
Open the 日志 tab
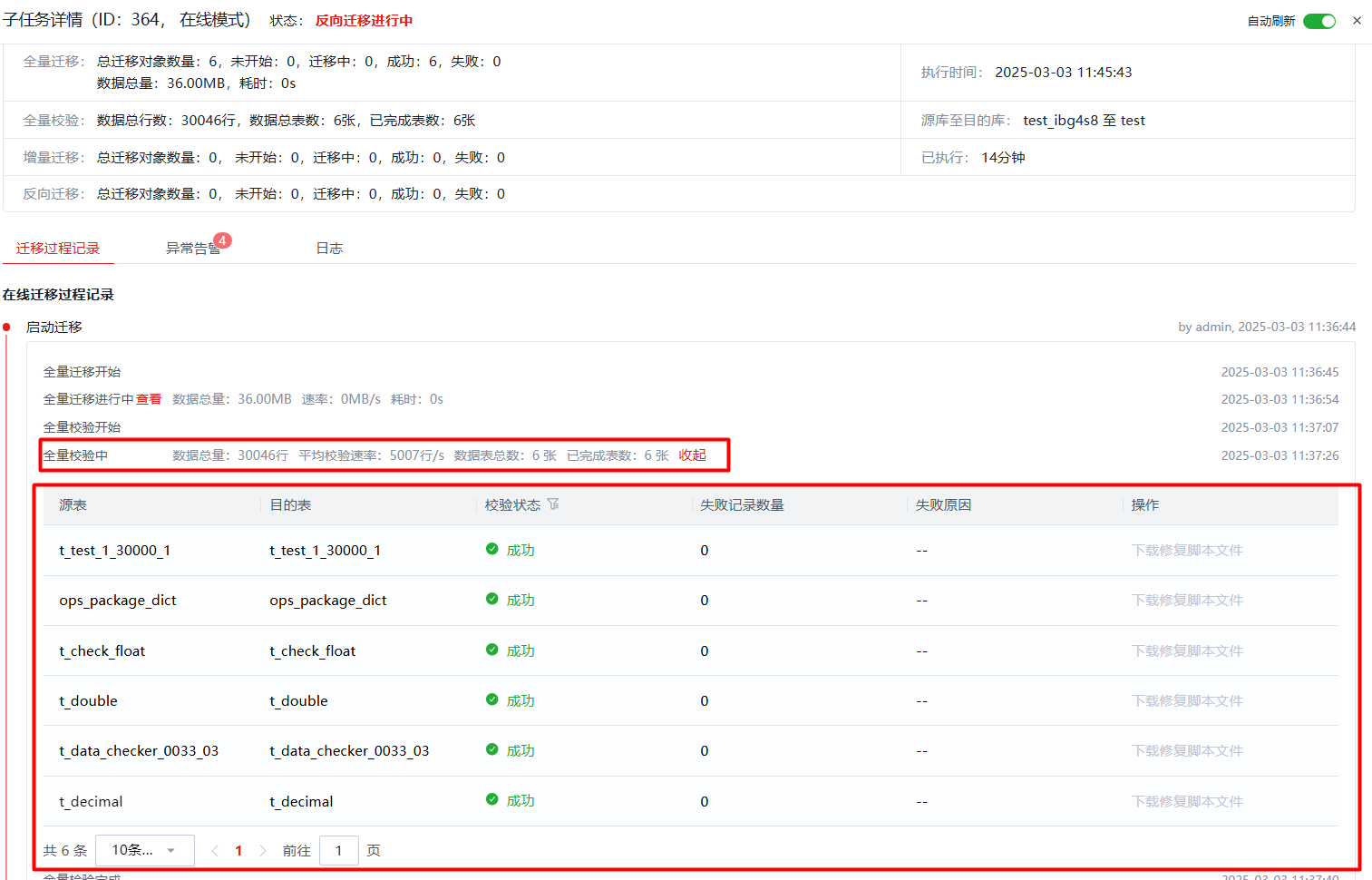(329, 249)
